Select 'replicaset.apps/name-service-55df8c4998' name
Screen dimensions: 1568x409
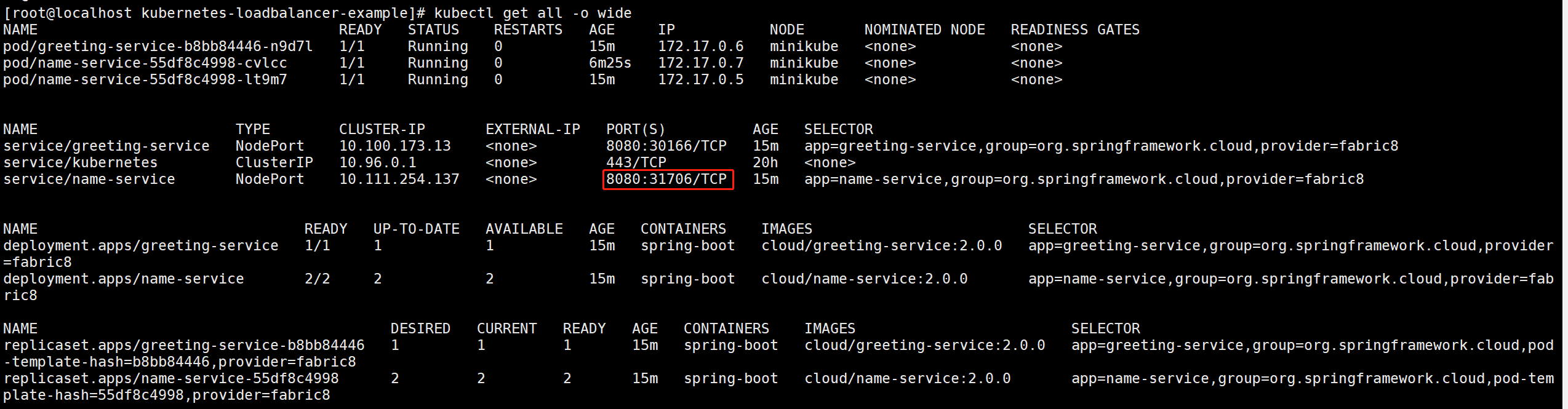[170, 378]
